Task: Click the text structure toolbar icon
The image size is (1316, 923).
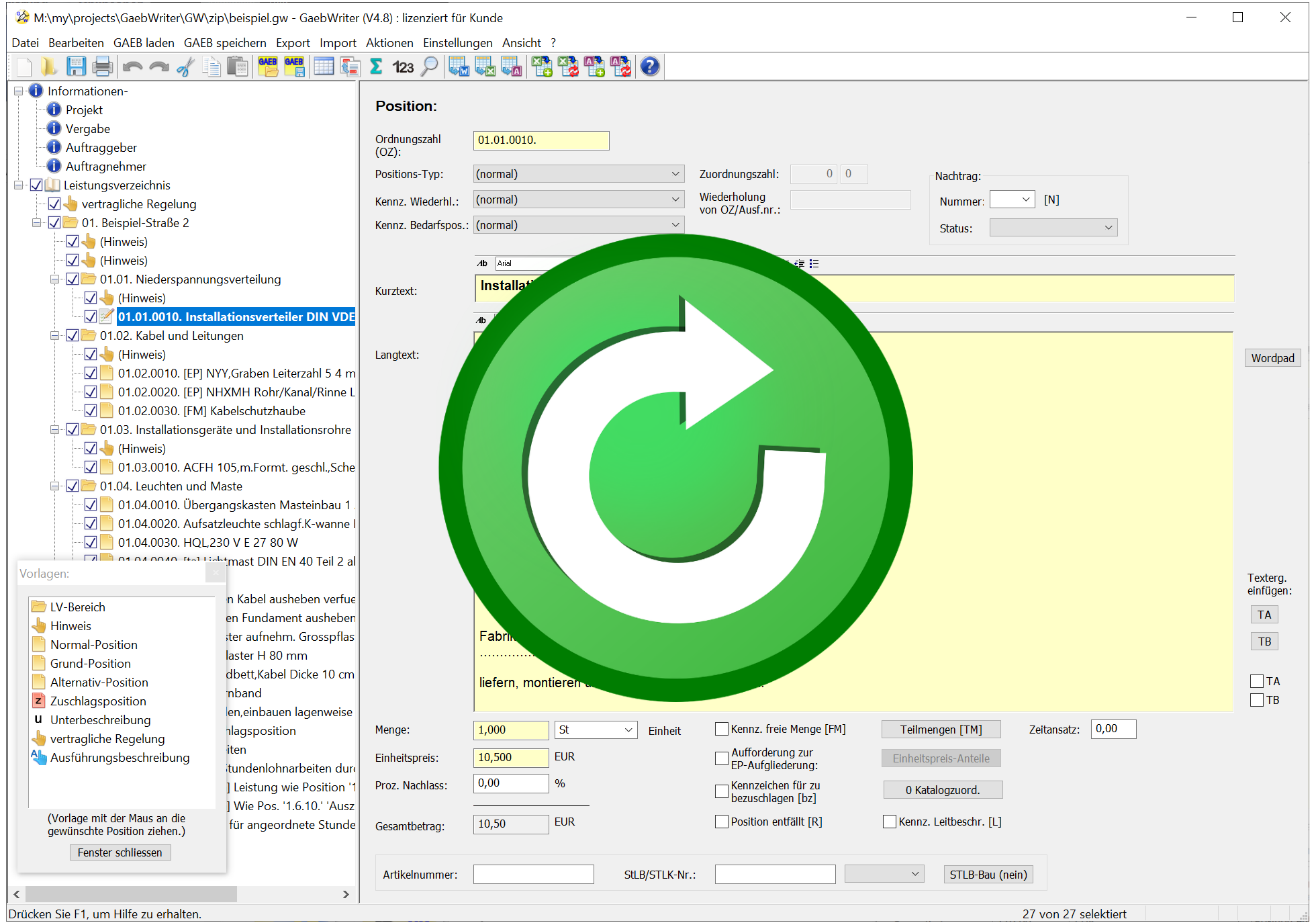Action: click(x=350, y=67)
